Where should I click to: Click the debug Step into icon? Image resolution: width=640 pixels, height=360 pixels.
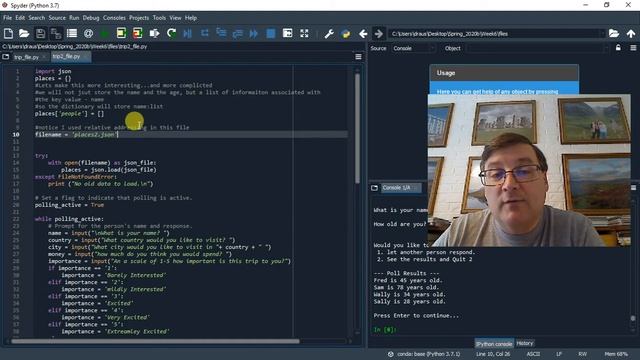tap(221, 33)
